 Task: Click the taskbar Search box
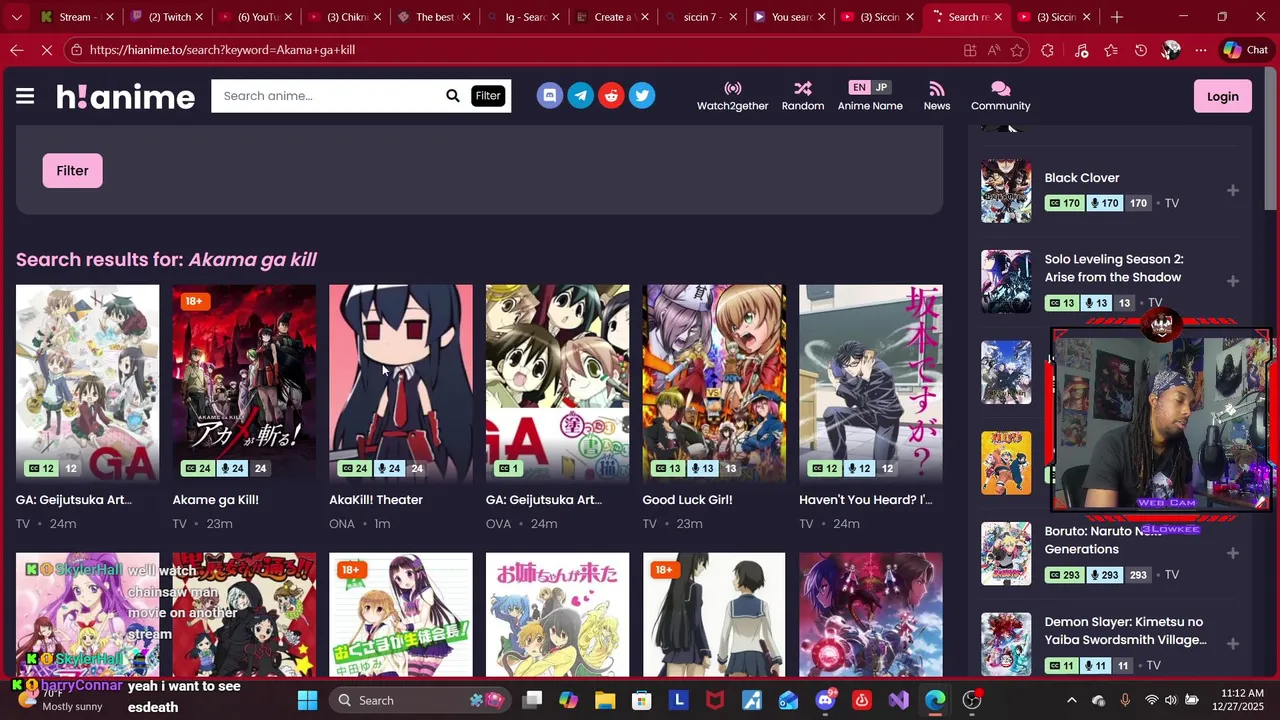click(x=420, y=700)
